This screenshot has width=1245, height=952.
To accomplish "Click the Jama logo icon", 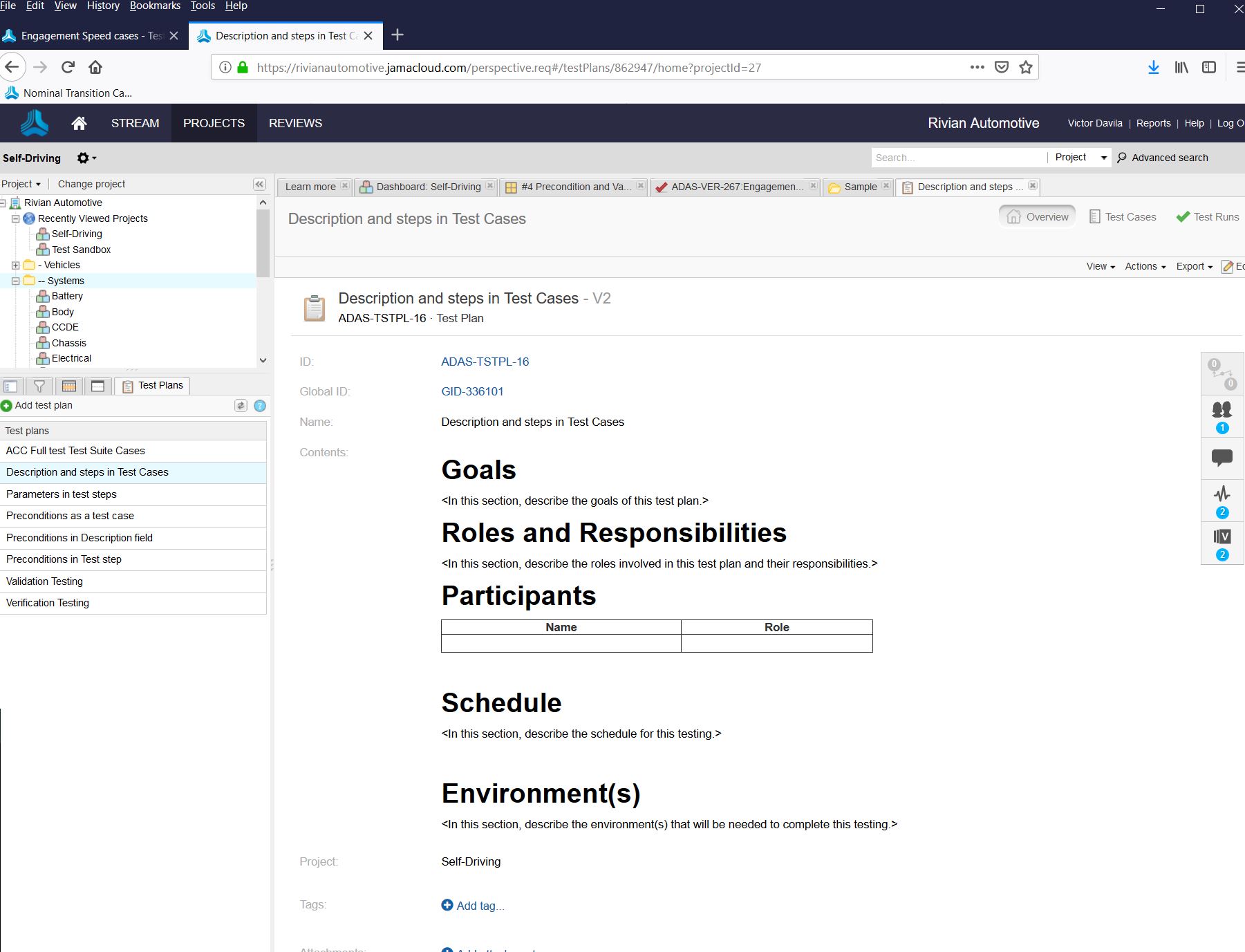I will click(34, 123).
